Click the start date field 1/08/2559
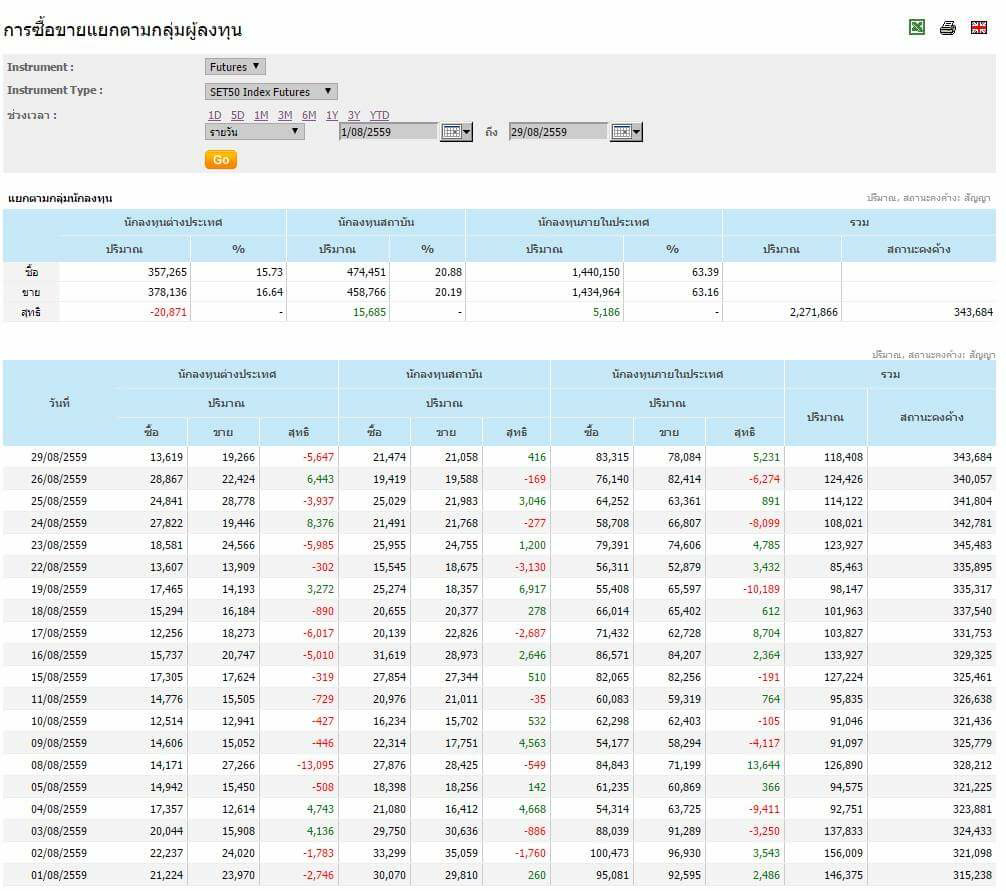 [x=387, y=132]
